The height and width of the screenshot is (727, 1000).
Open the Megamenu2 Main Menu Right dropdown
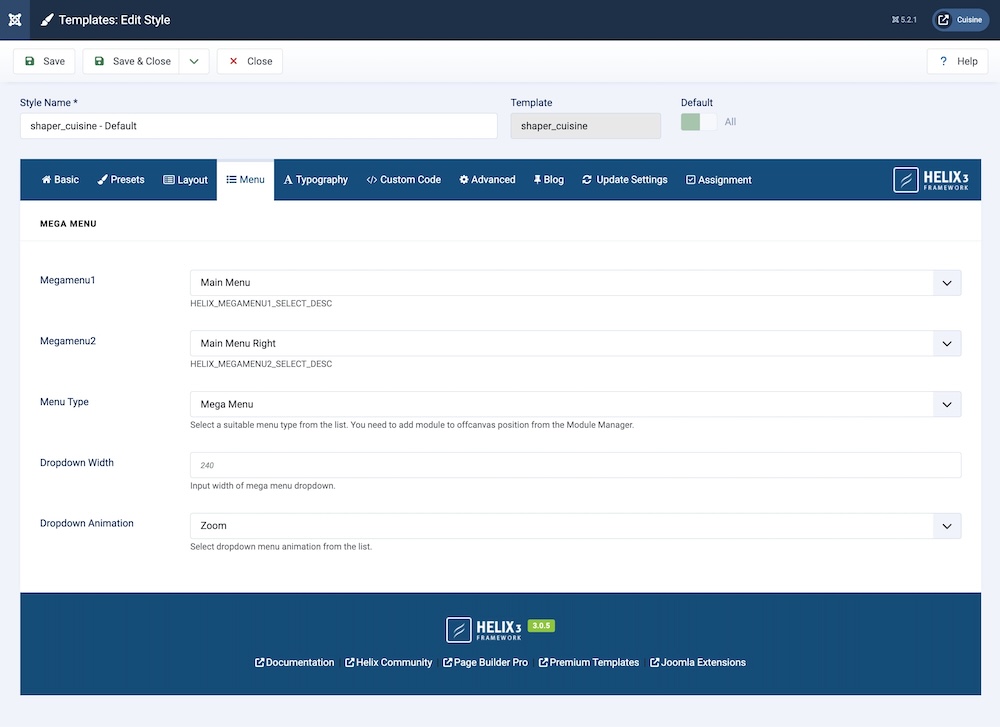pos(575,344)
